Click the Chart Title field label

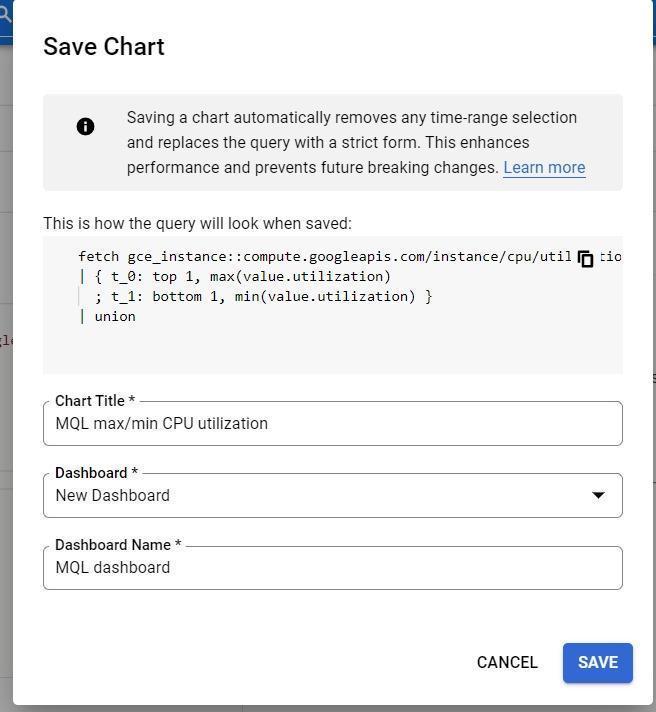(x=95, y=401)
